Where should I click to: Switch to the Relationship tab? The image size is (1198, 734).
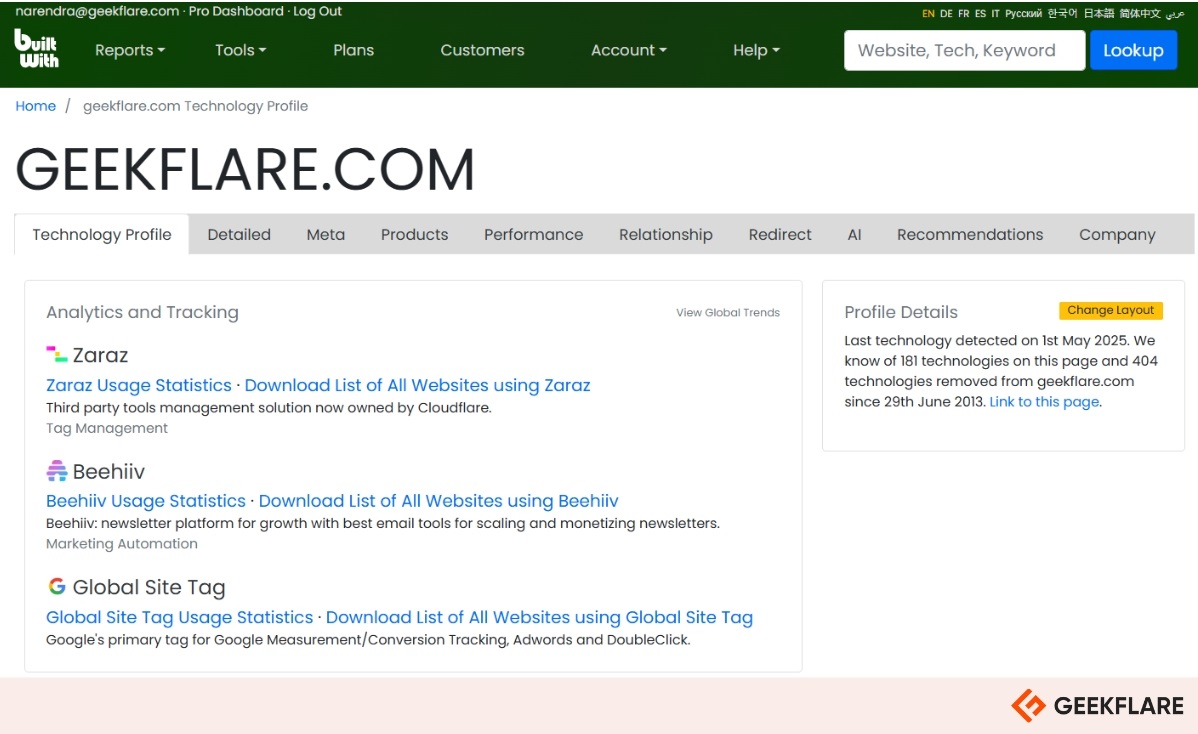coord(665,234)
